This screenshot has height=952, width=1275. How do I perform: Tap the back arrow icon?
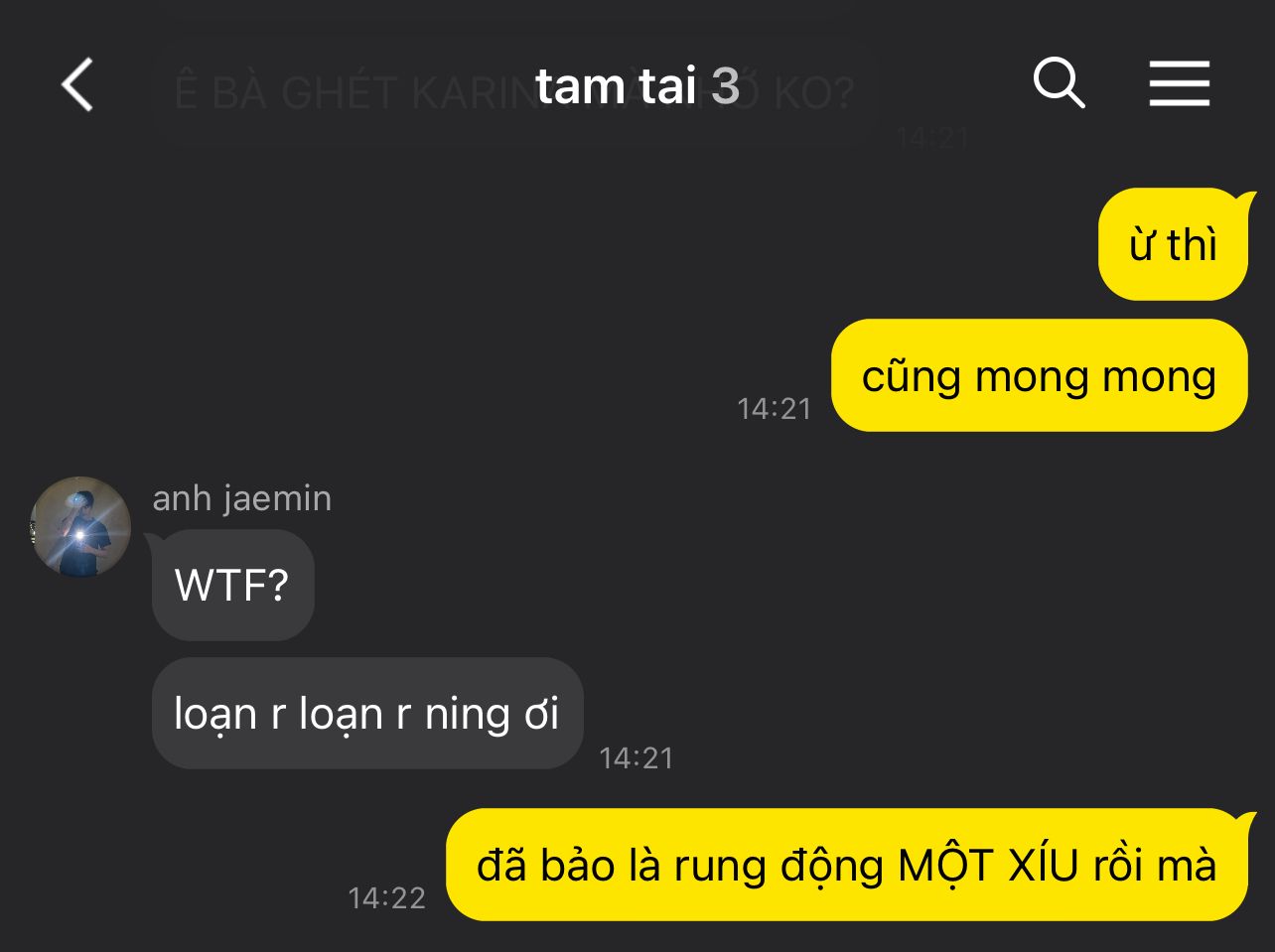point(77,84)
